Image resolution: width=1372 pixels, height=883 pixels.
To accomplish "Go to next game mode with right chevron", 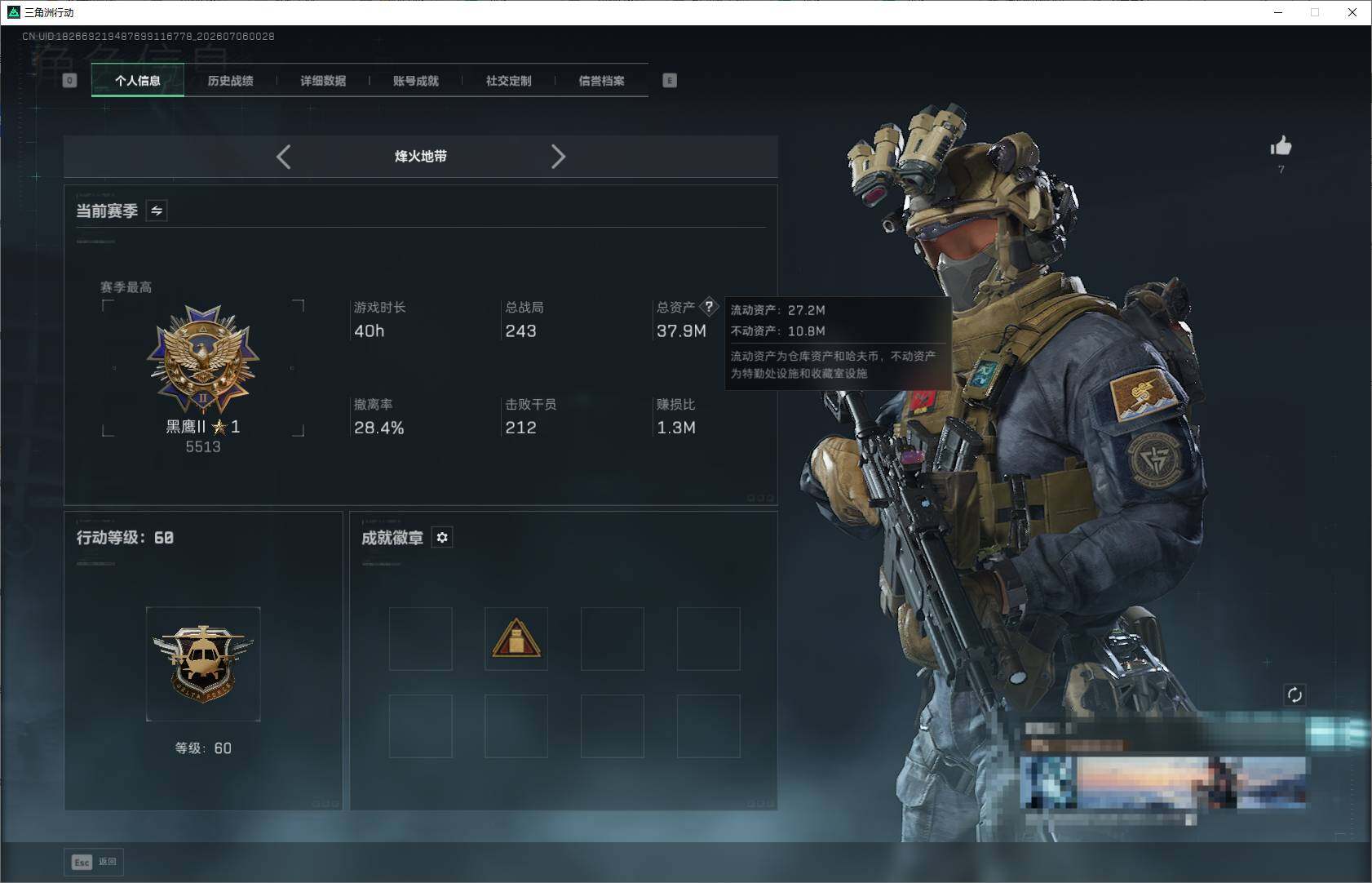I will click(558, 157).
